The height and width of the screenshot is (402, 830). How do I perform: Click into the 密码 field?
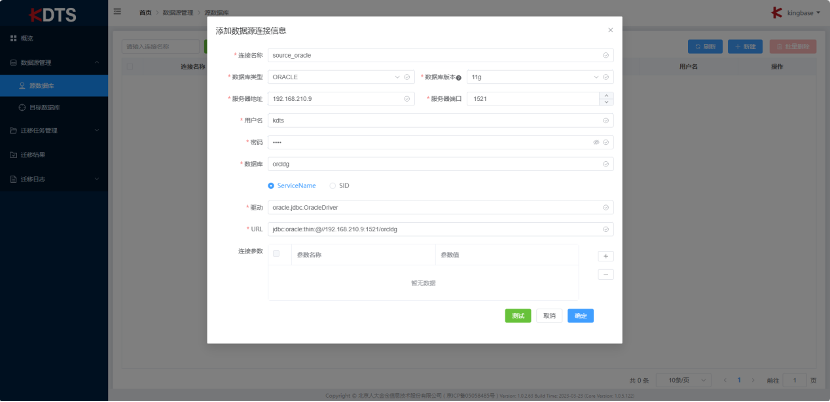point(440,142)
